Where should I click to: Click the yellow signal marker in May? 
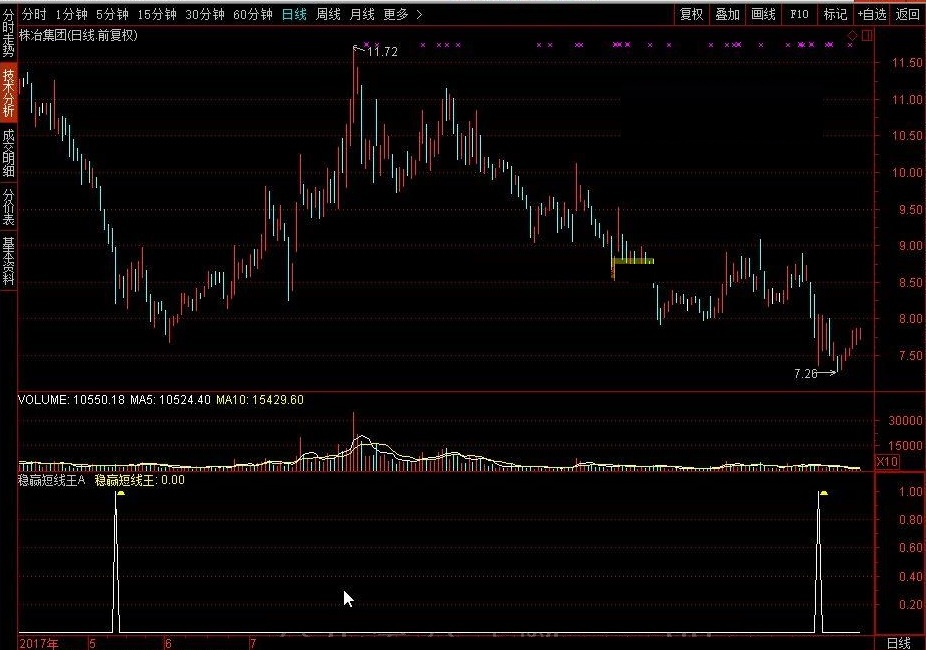120,493
